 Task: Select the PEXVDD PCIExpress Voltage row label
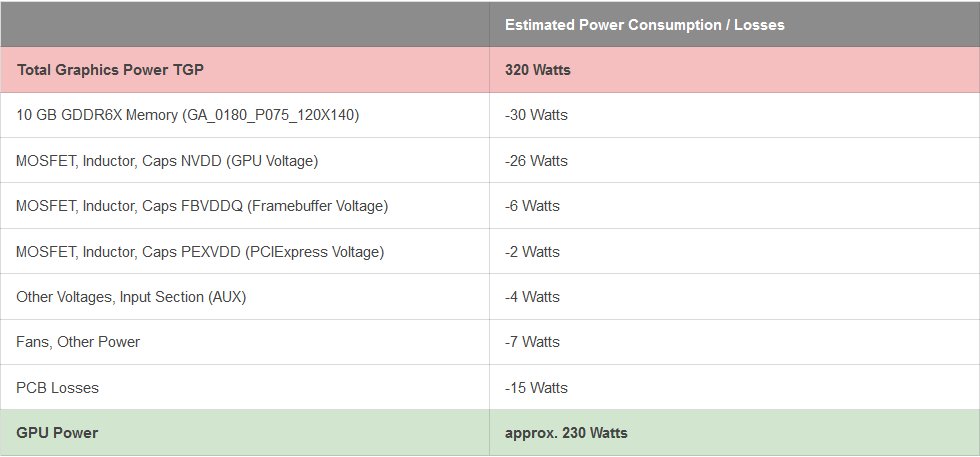[200, 251]
